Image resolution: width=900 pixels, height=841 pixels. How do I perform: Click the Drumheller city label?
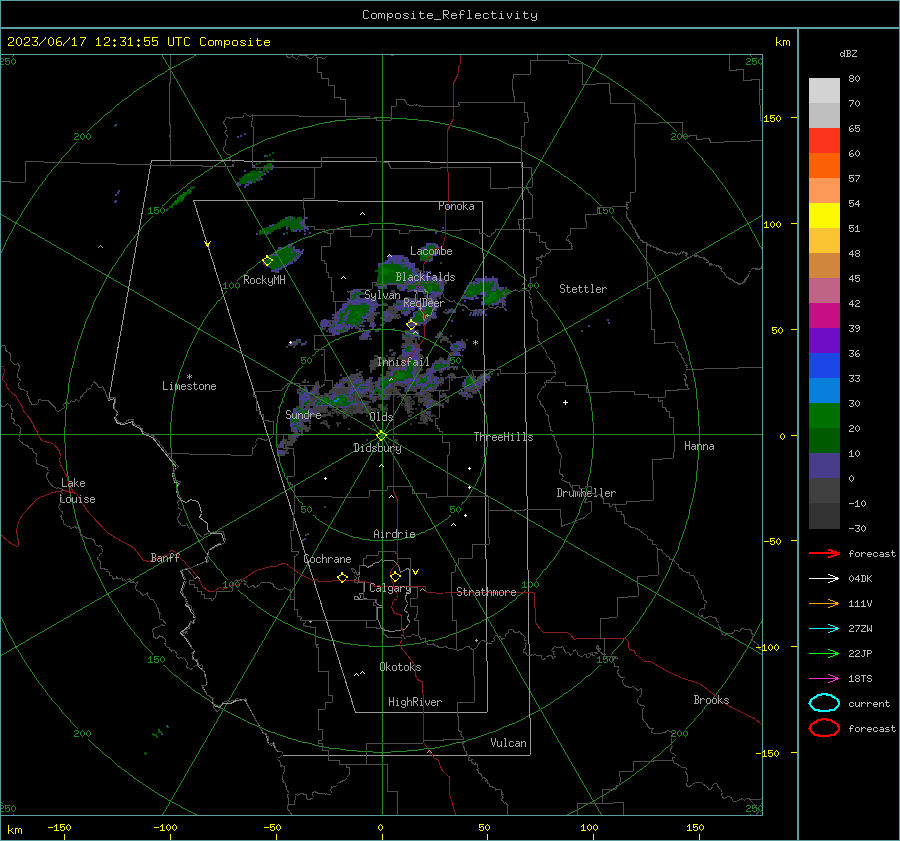coord(586,493)
